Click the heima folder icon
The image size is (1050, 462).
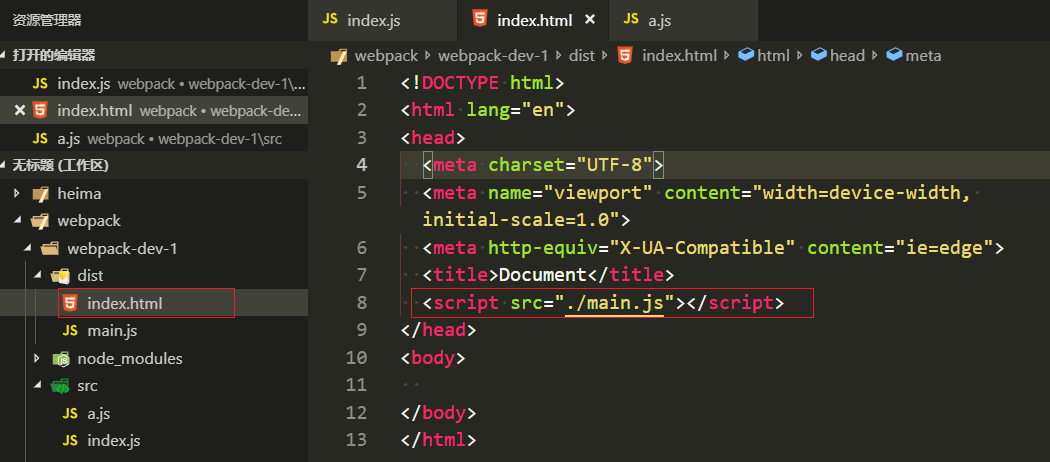pos(40,193)
